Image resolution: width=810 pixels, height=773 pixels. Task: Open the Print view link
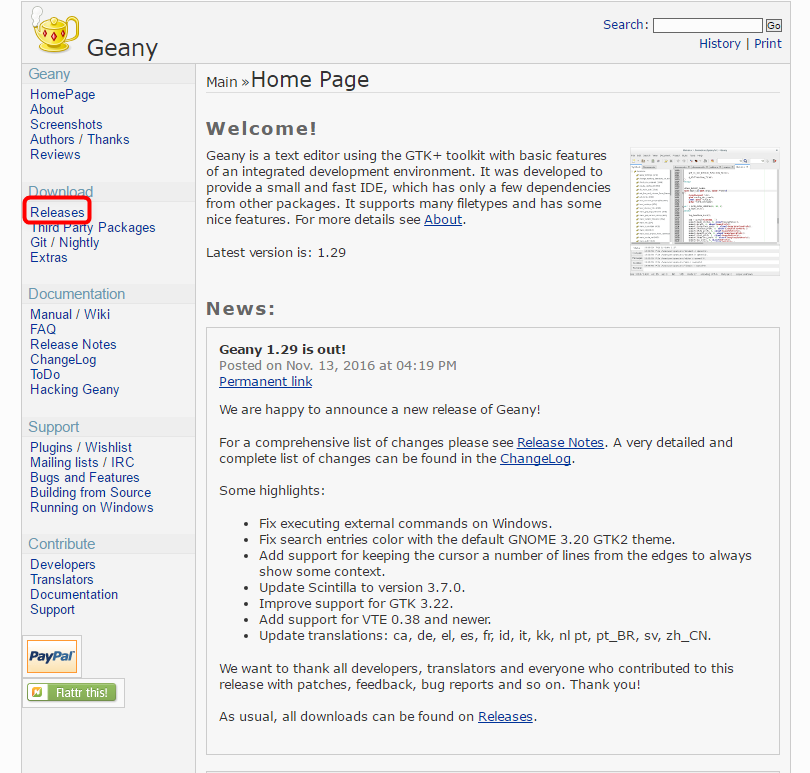(768, 44)
